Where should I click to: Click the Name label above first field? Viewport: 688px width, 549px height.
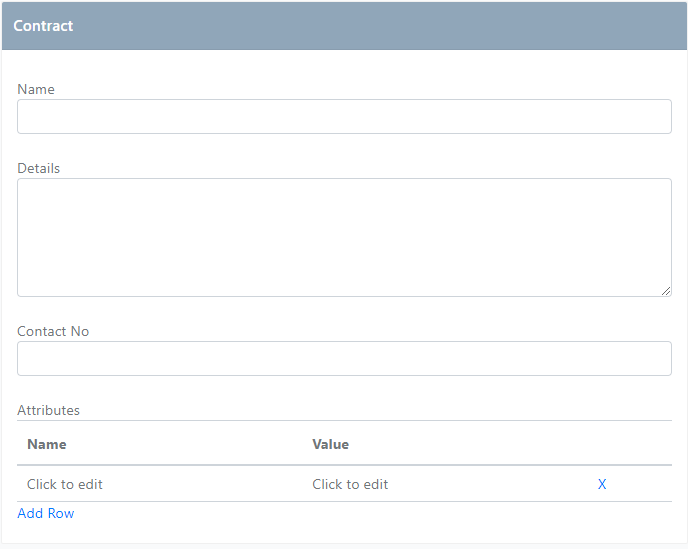(36, 89)
